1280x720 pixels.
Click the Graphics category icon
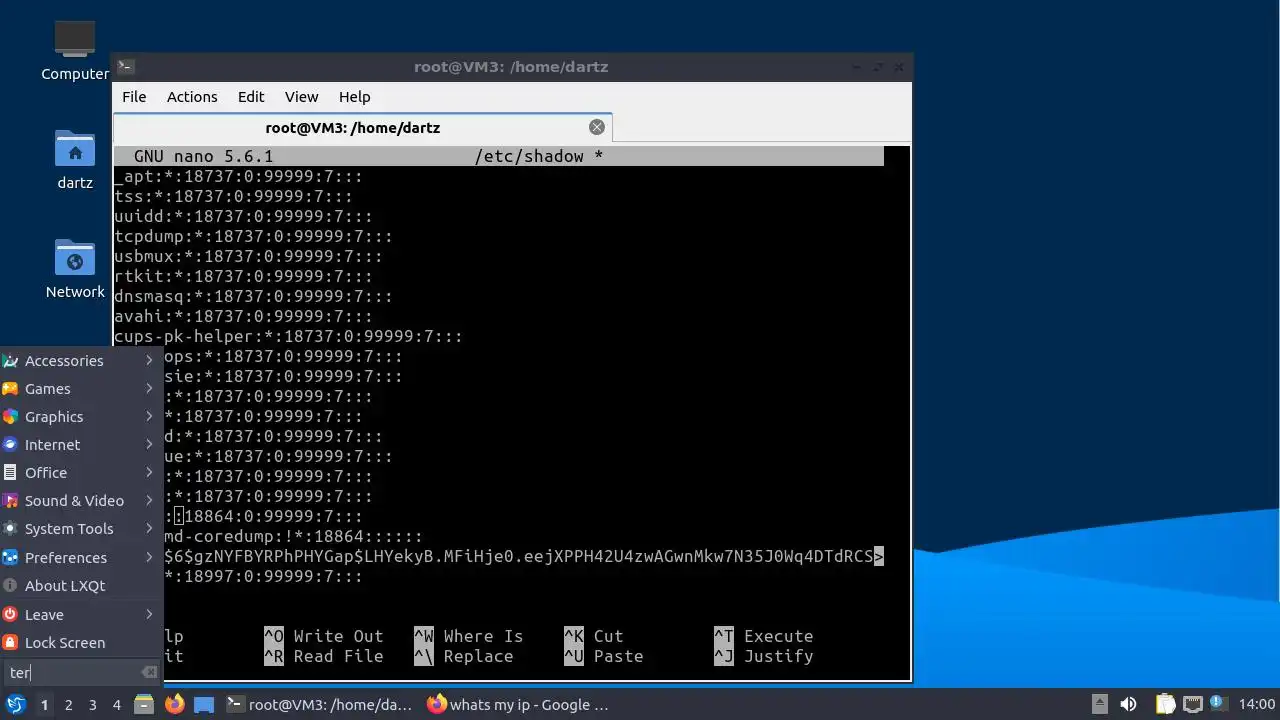click(x=10, y=417)
